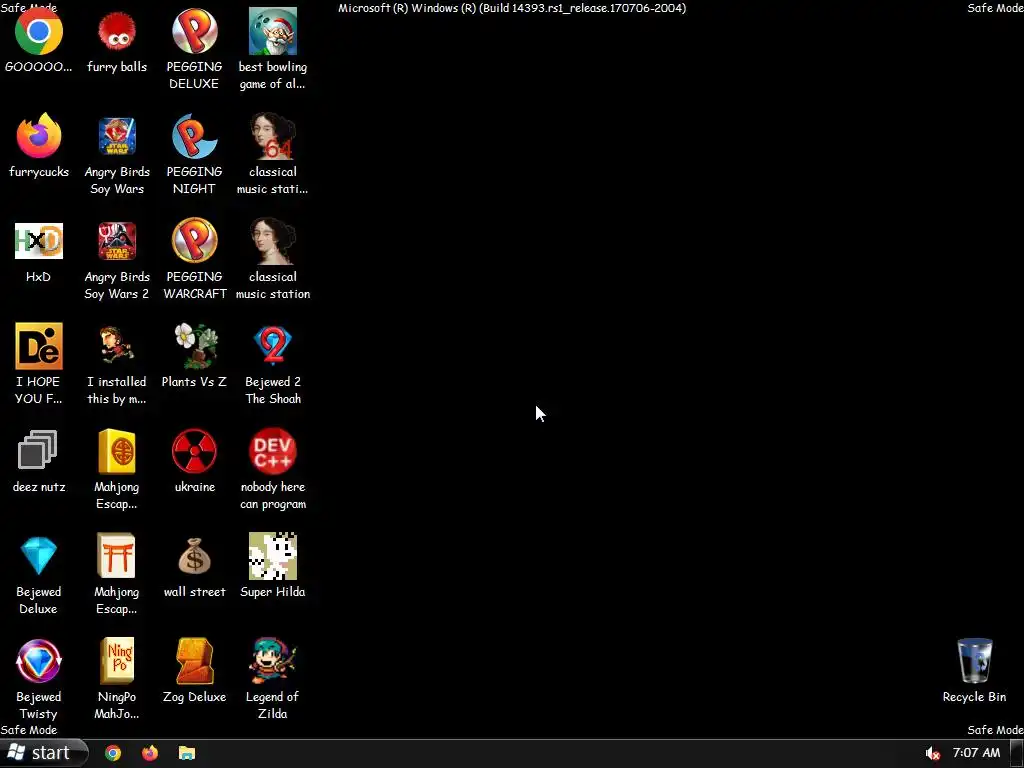Image resolution: width=1024 pixels, height=768 pixels.
Task: Launch the HxD hex editor icon
Action: [39, 241]
